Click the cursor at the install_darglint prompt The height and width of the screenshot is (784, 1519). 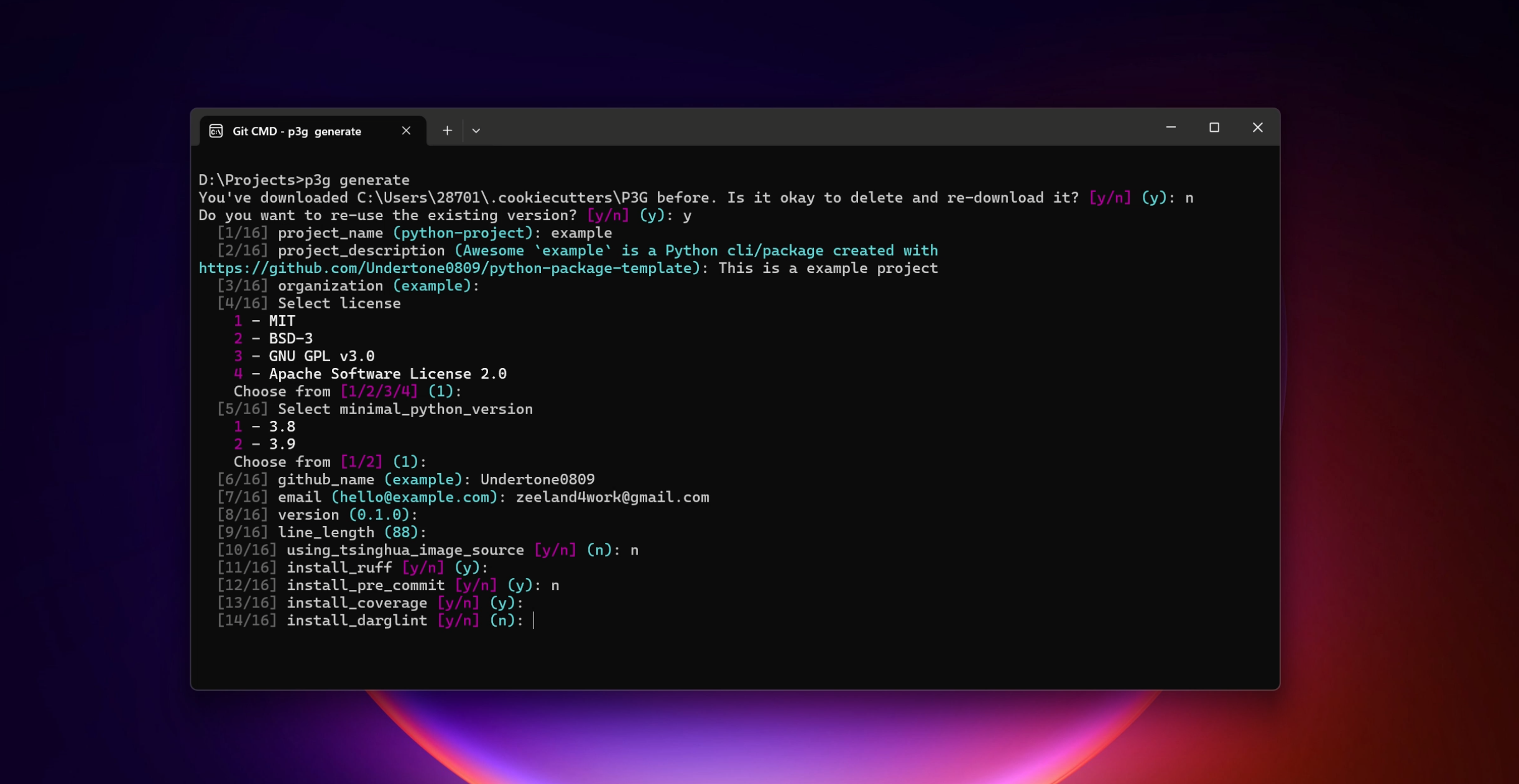pos(533,620)
